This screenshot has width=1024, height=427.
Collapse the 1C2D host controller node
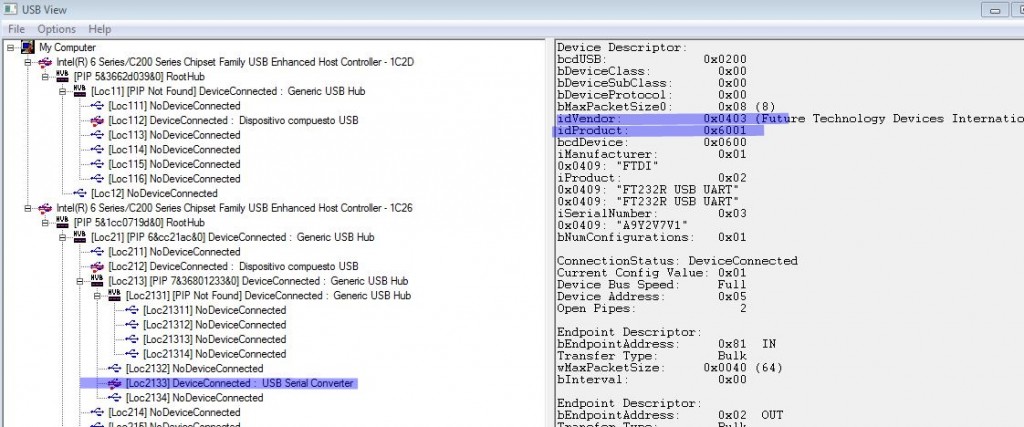point(27,62)
